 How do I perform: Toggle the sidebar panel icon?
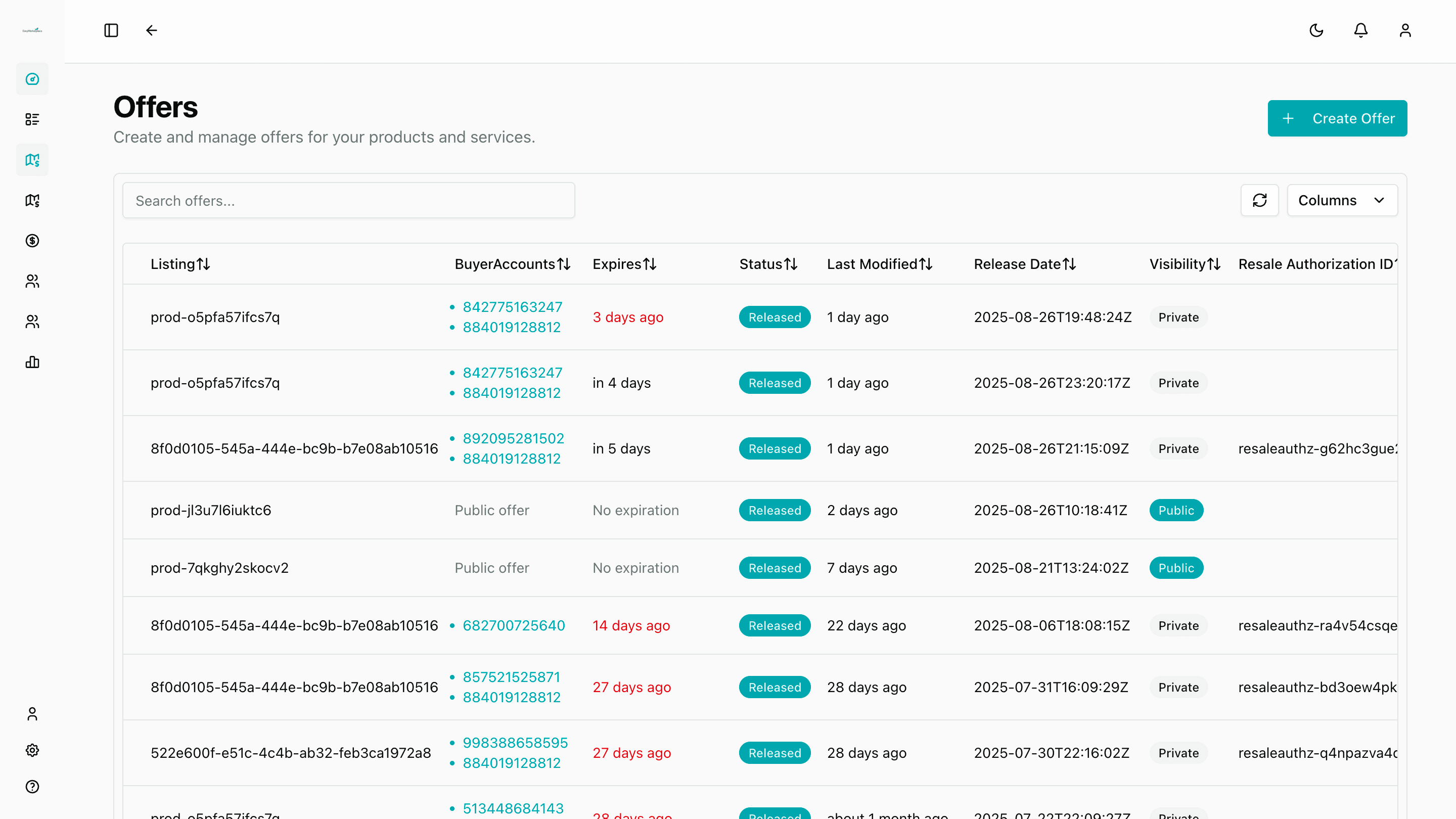pyautogui.click(x=111, y=30)
